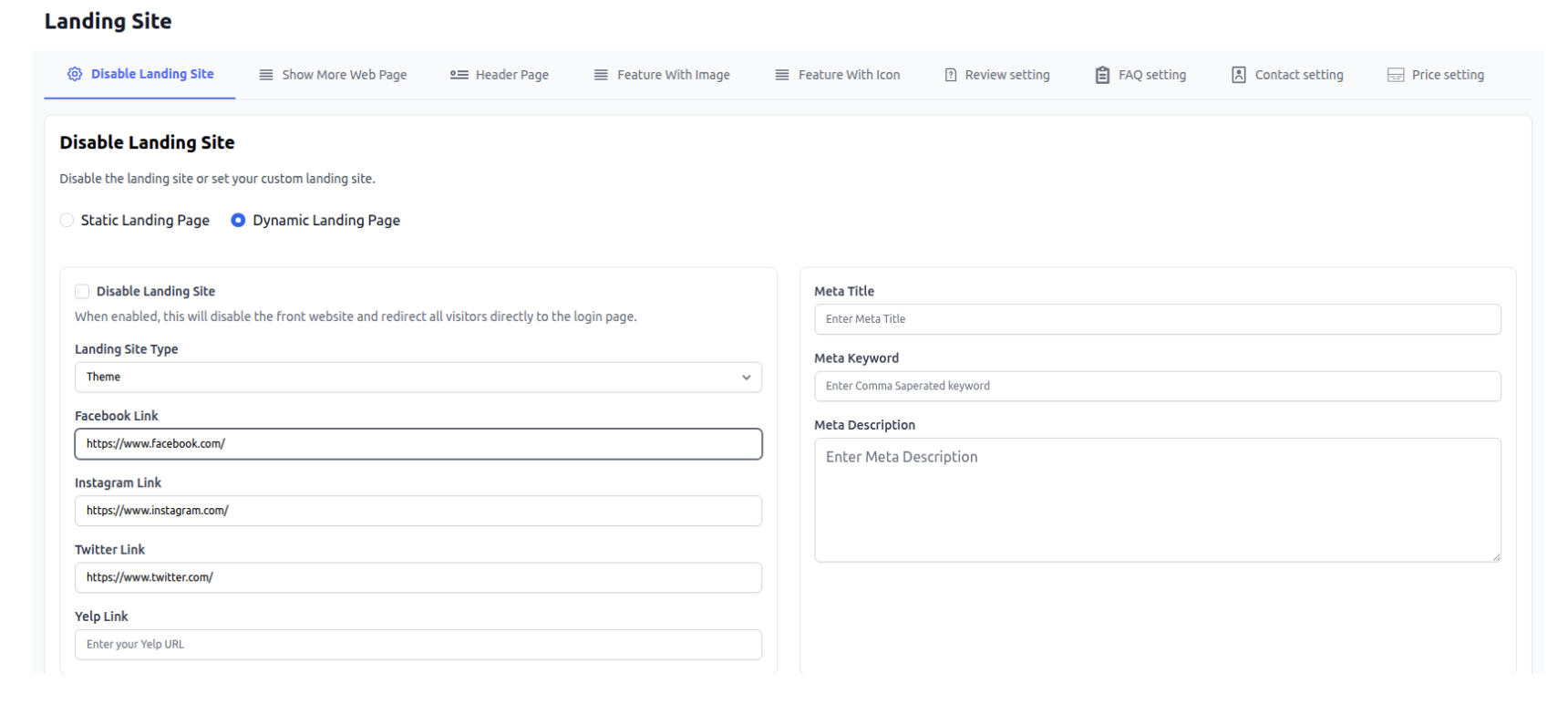Image resolution: width=1568 pixels, height=715 pixels.
Task: Click the Yelp Link input field
Action: pos(418,644)
